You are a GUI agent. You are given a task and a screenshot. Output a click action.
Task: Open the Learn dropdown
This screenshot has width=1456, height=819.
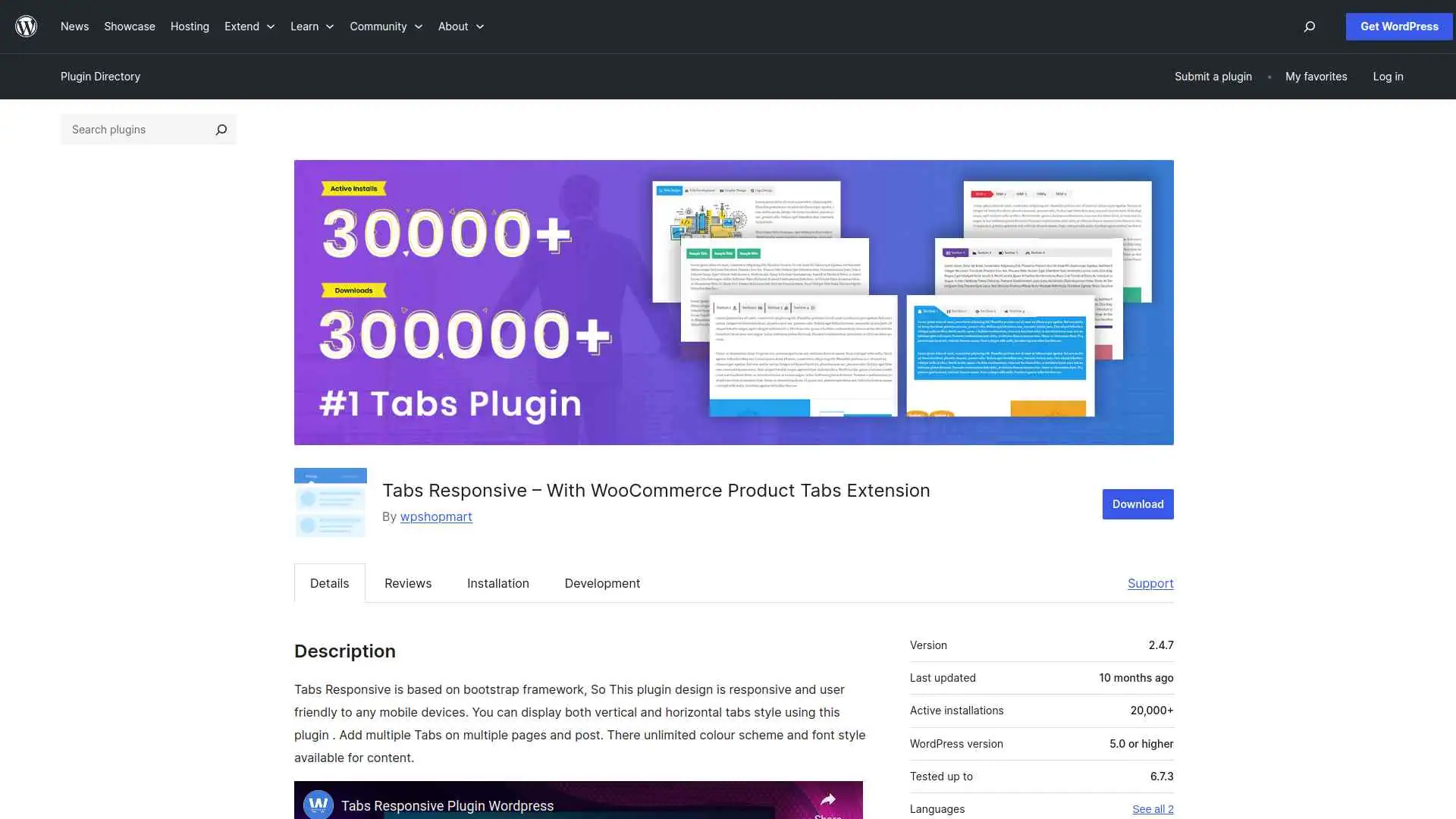311,26
